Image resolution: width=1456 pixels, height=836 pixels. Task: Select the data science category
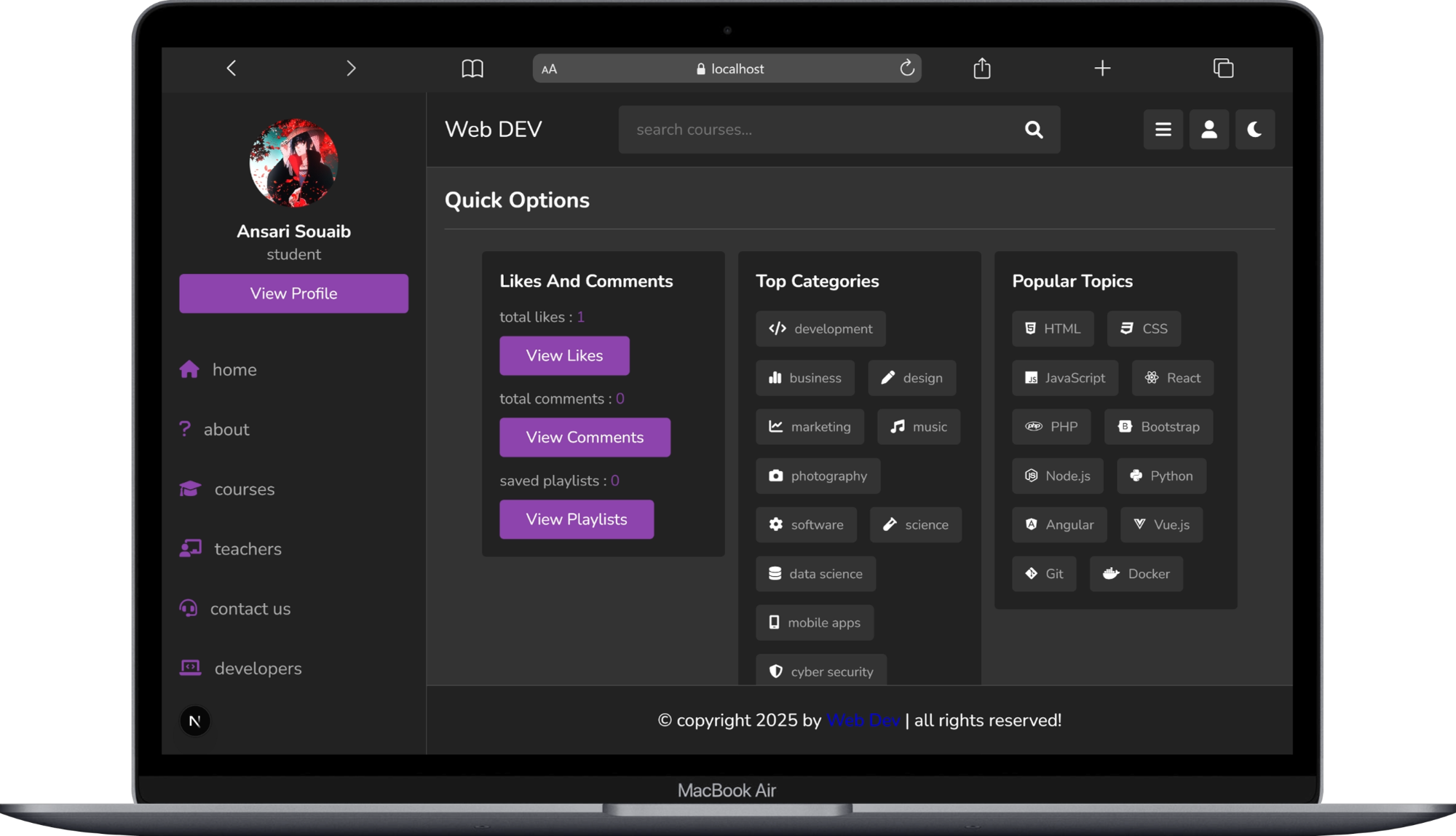(x=815, y=574)
